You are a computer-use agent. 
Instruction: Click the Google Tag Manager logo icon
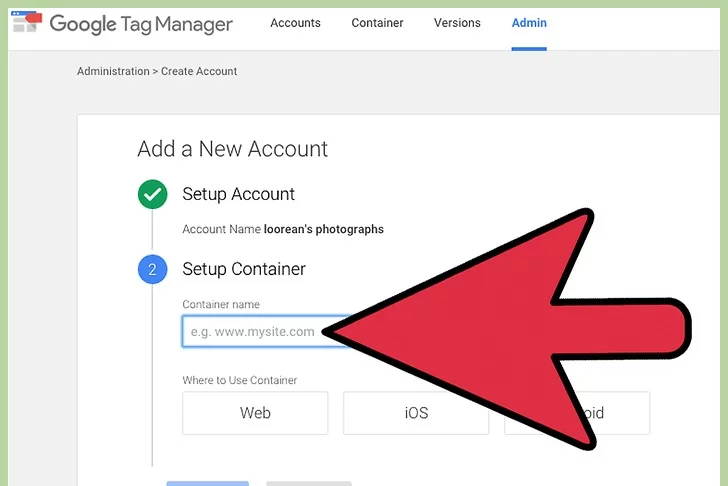(26, 23)
